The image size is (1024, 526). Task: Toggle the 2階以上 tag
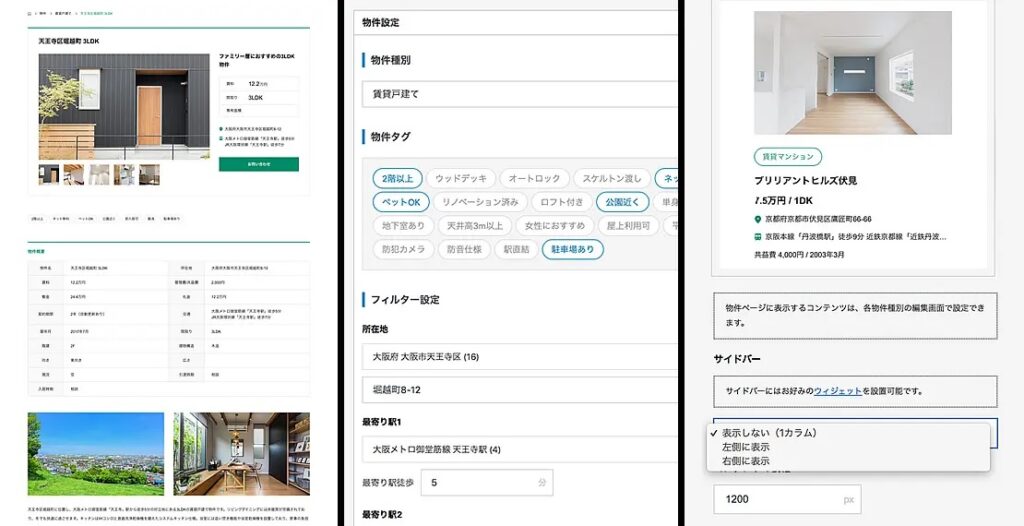click(x=397, y=178)
